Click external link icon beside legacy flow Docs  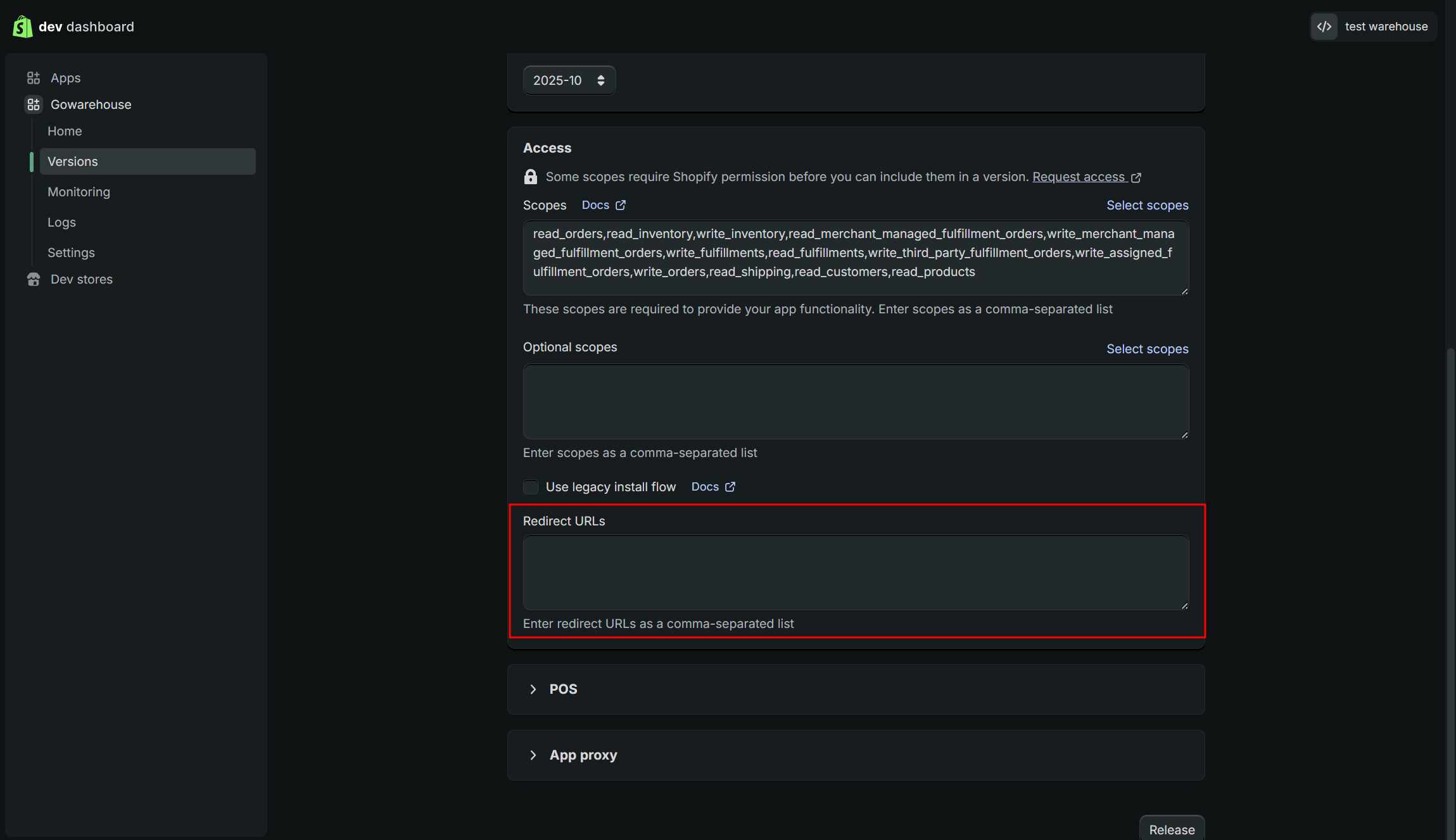(x=730, y=487)
